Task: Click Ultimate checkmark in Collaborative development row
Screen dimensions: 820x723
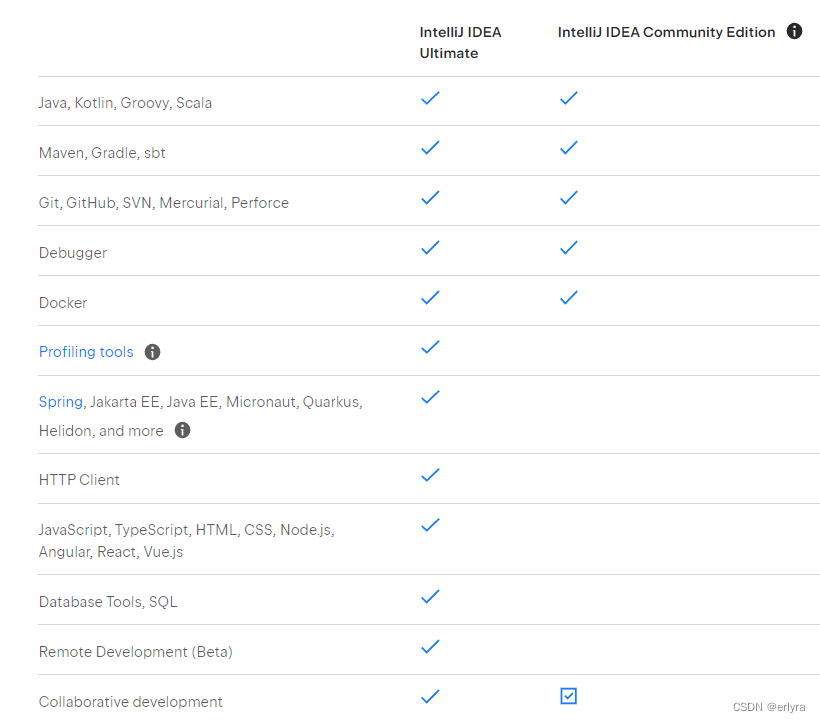Action: (430, 696)
